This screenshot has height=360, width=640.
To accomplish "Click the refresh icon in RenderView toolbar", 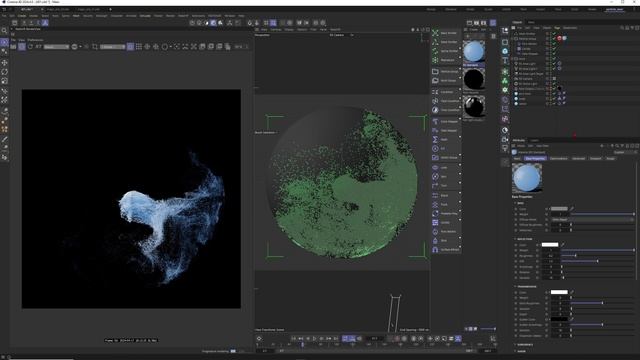I will pos(30,47).
